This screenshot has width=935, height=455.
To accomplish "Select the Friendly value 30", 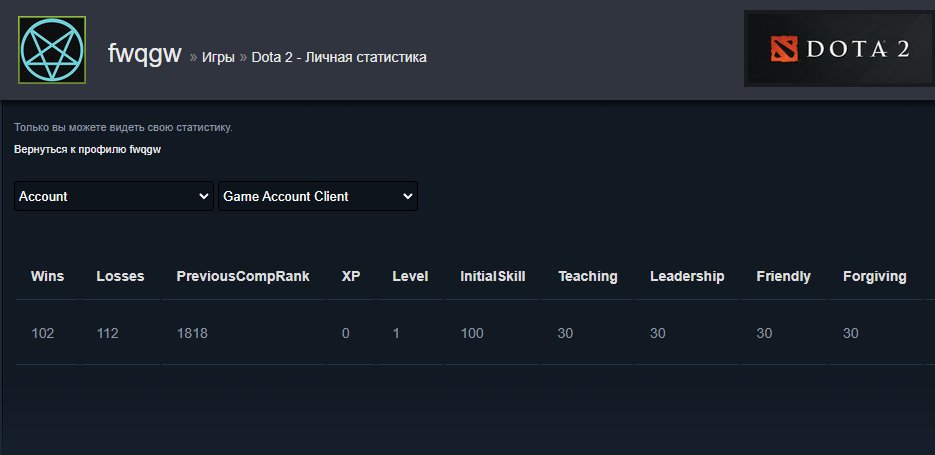I will click(764, 333).
